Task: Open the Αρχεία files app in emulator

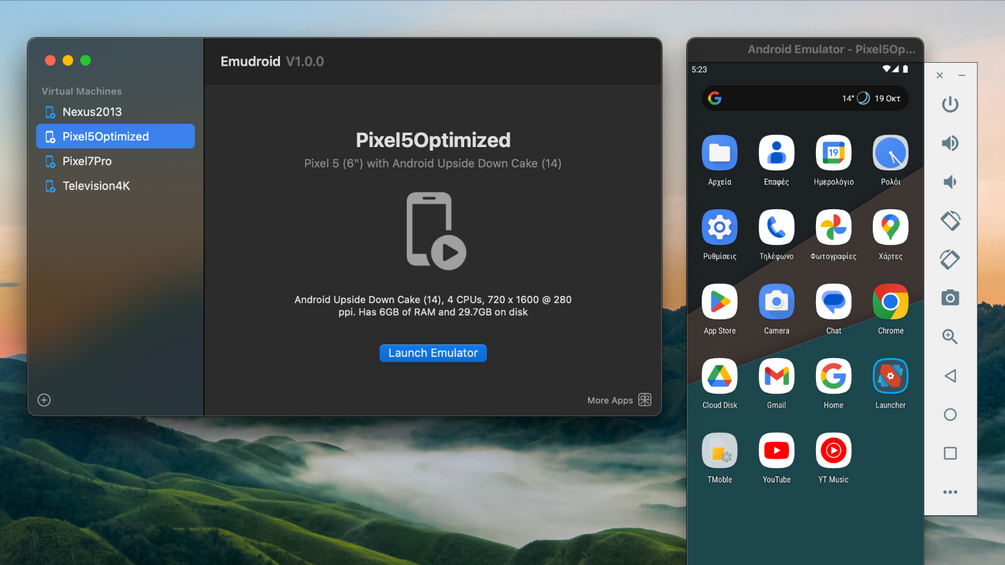Action: pyautogui.click(x=719, y=153)
